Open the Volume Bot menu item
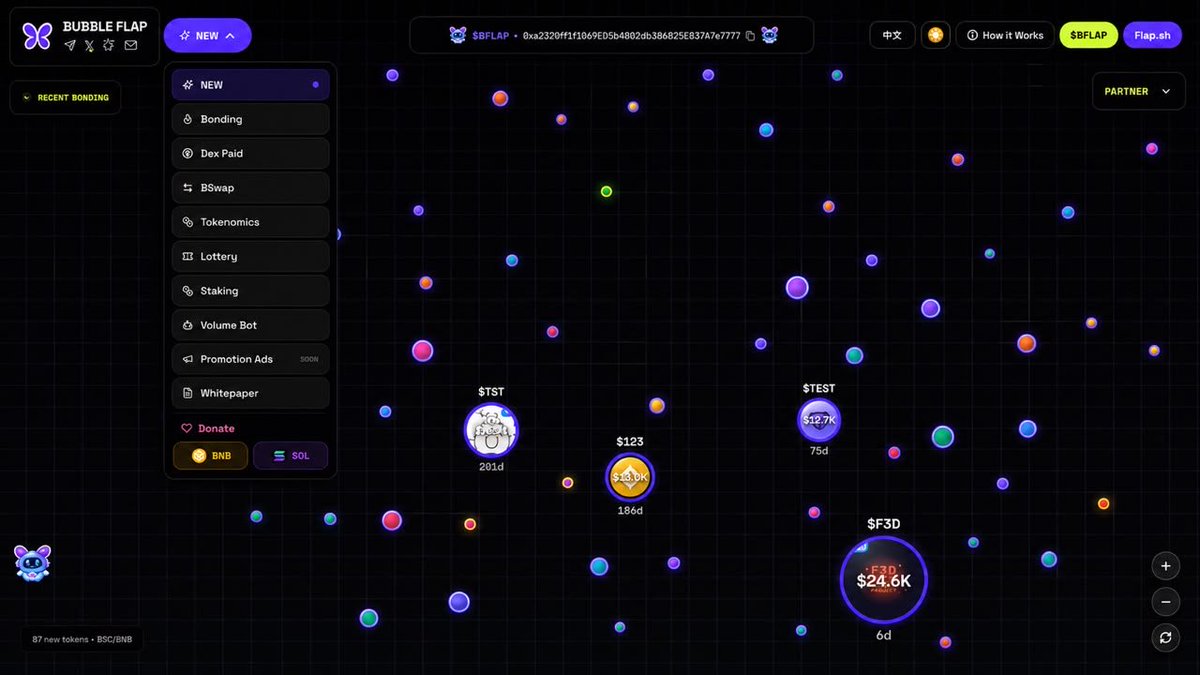The width and height of the screenshot is (1200, 675). pos(250,325)
